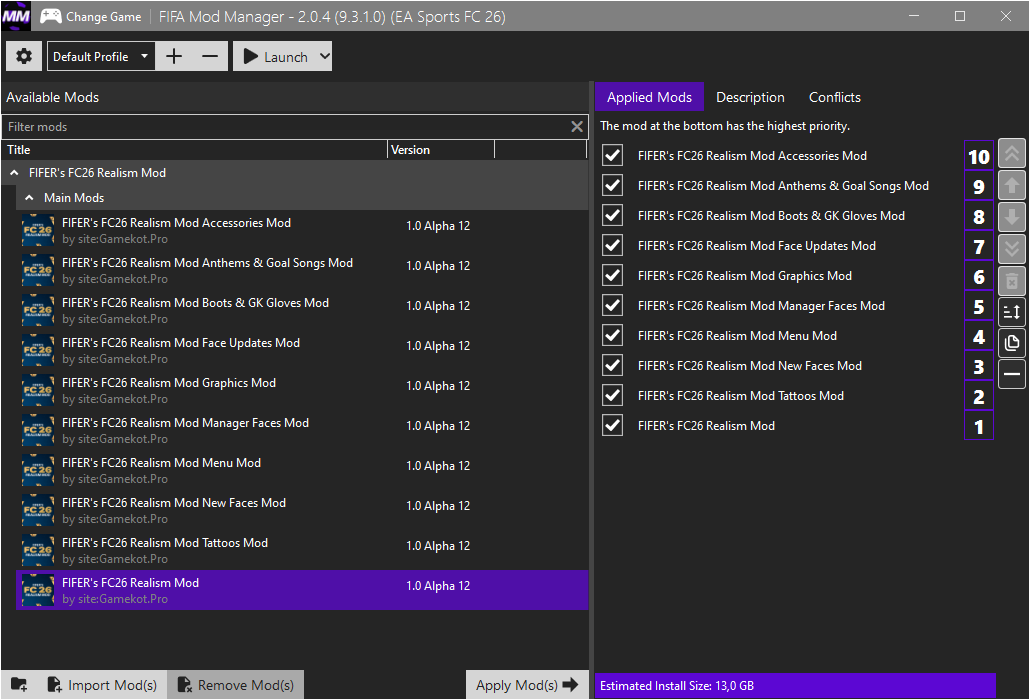Disable the Graphics Mod in applied list

tap(613, 276)
